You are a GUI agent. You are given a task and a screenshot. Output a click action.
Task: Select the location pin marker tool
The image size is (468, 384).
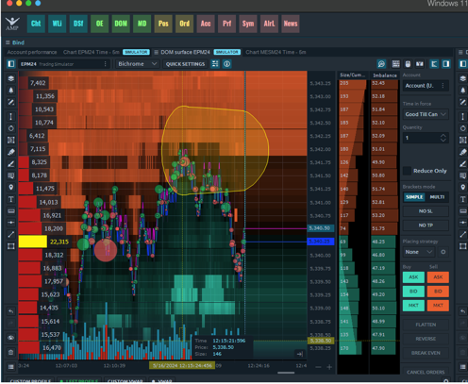coord(11,187)
